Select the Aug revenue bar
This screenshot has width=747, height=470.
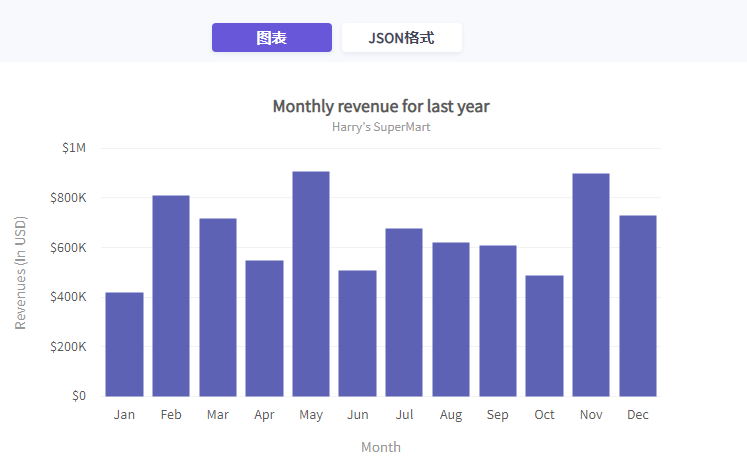tap(451, 319)
